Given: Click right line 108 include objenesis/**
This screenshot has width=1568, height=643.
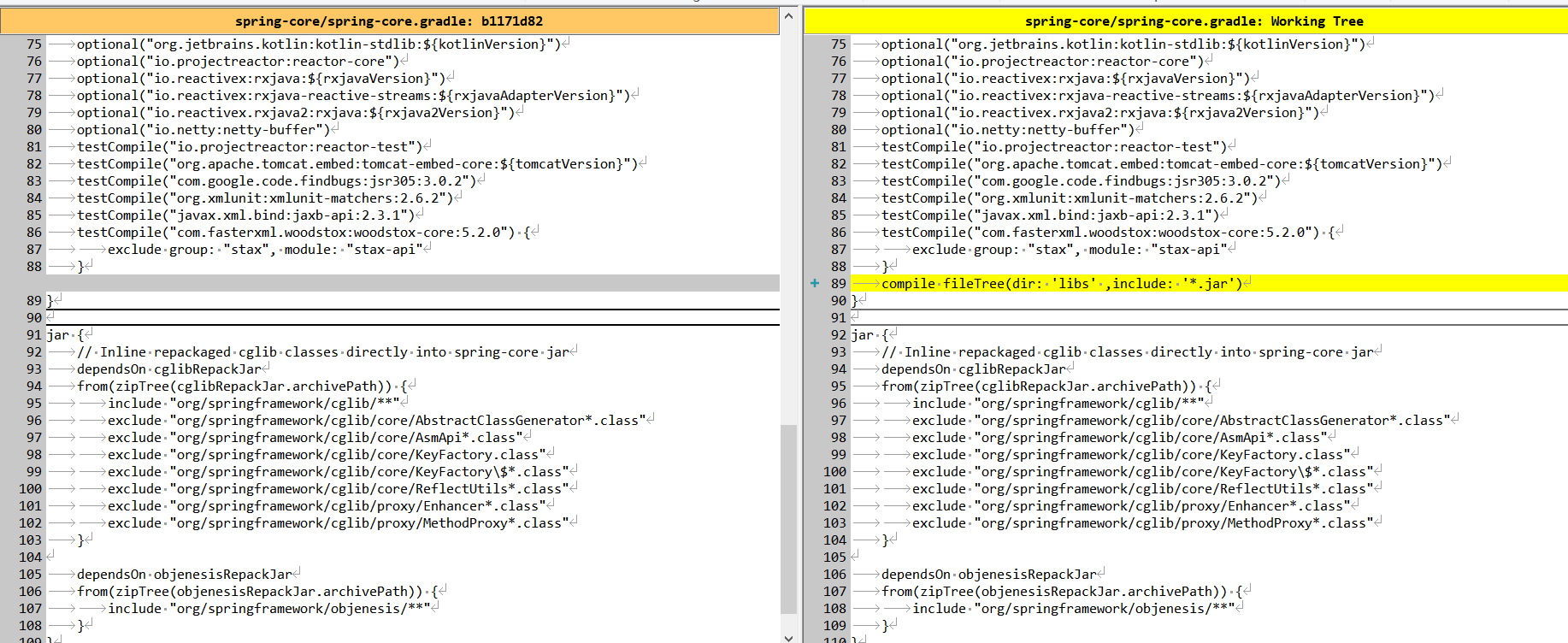Looking at the screenshot, I should [1074, 609].
